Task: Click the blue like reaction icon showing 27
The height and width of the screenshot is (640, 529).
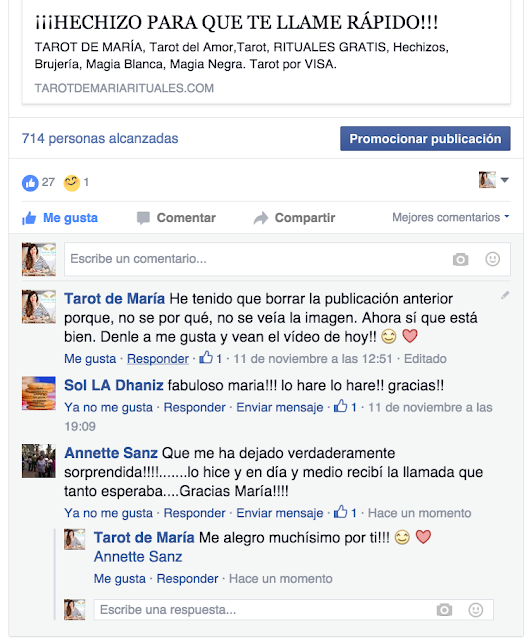Action: (x=30, y=183)
